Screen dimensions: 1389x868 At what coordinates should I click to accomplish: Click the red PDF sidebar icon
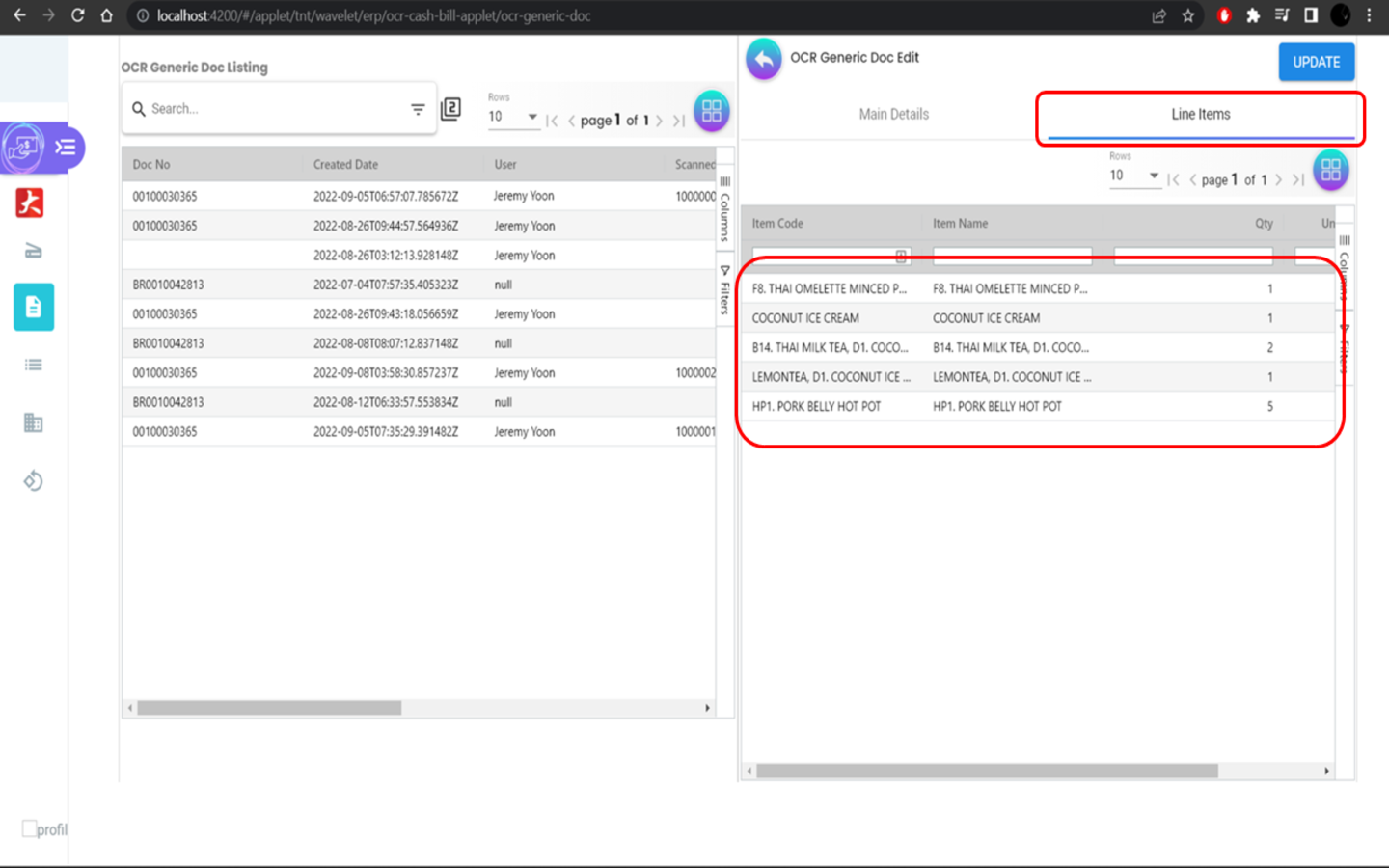tap(30, 203)
